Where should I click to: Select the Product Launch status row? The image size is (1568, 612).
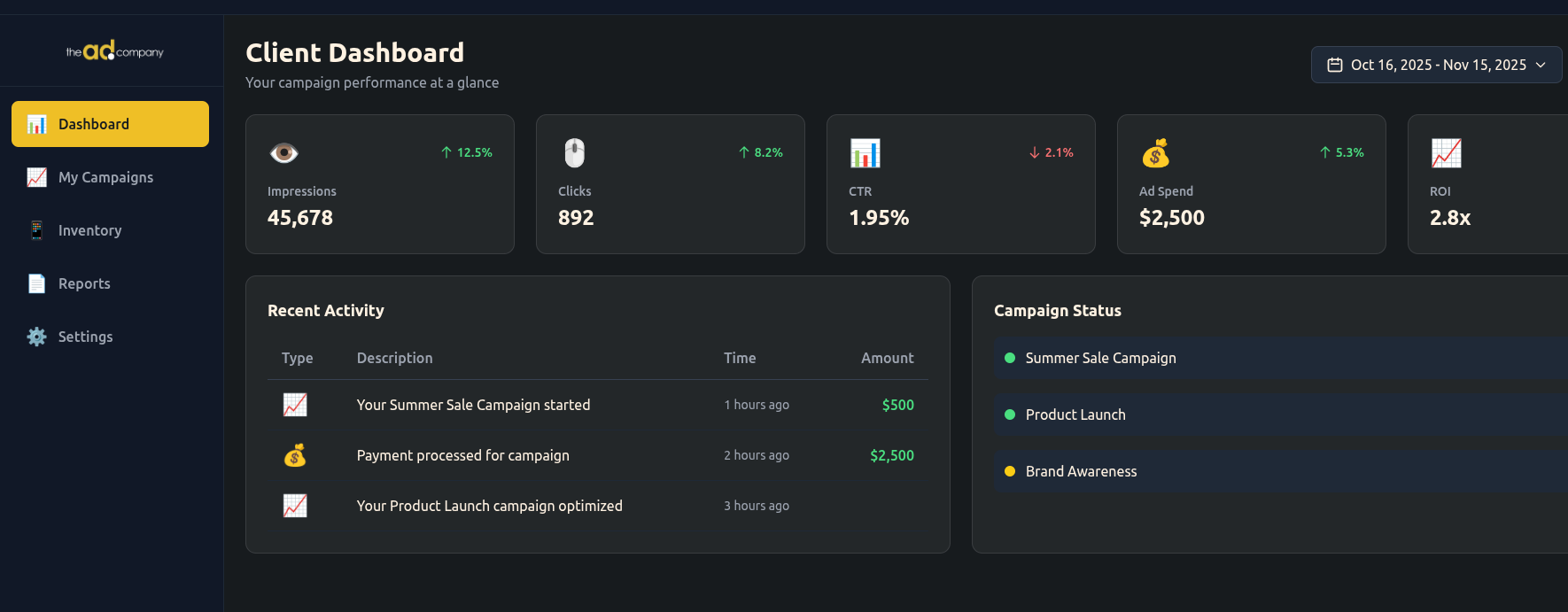click(1276, 414)
